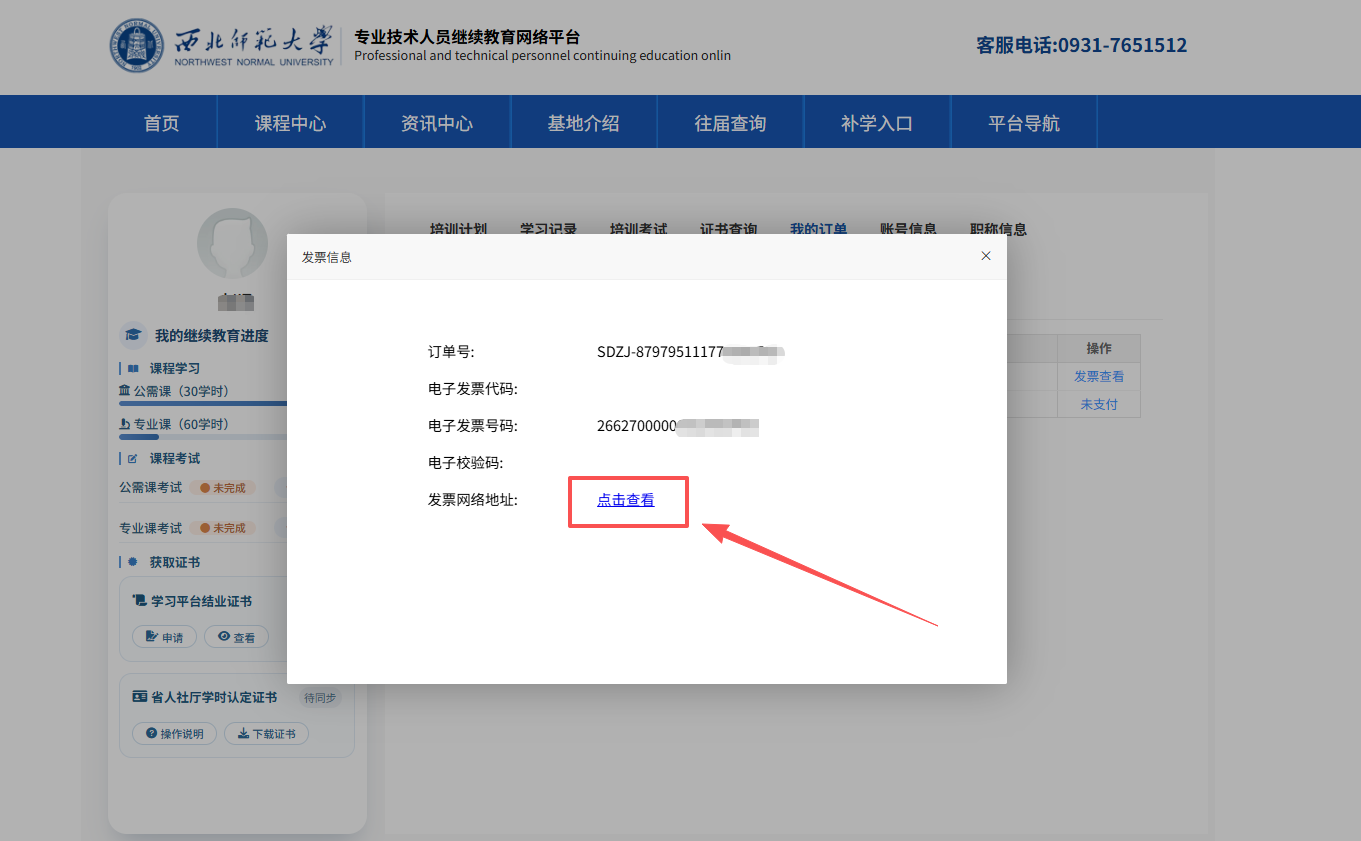The height and width of the screenshot is (841, 1361).
Task: Click the 客服电话:0931-7651512 text
Action: 1082,45
